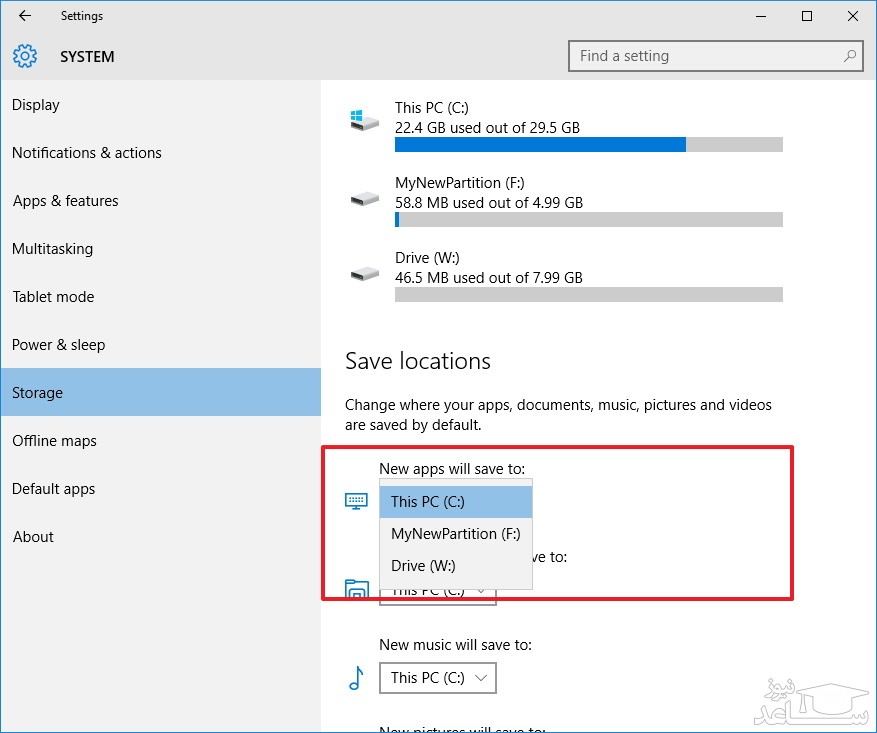Click the Drive (W:) drive icon
The height and width of the screenshot is (733, 877).
tap(364, 272)
